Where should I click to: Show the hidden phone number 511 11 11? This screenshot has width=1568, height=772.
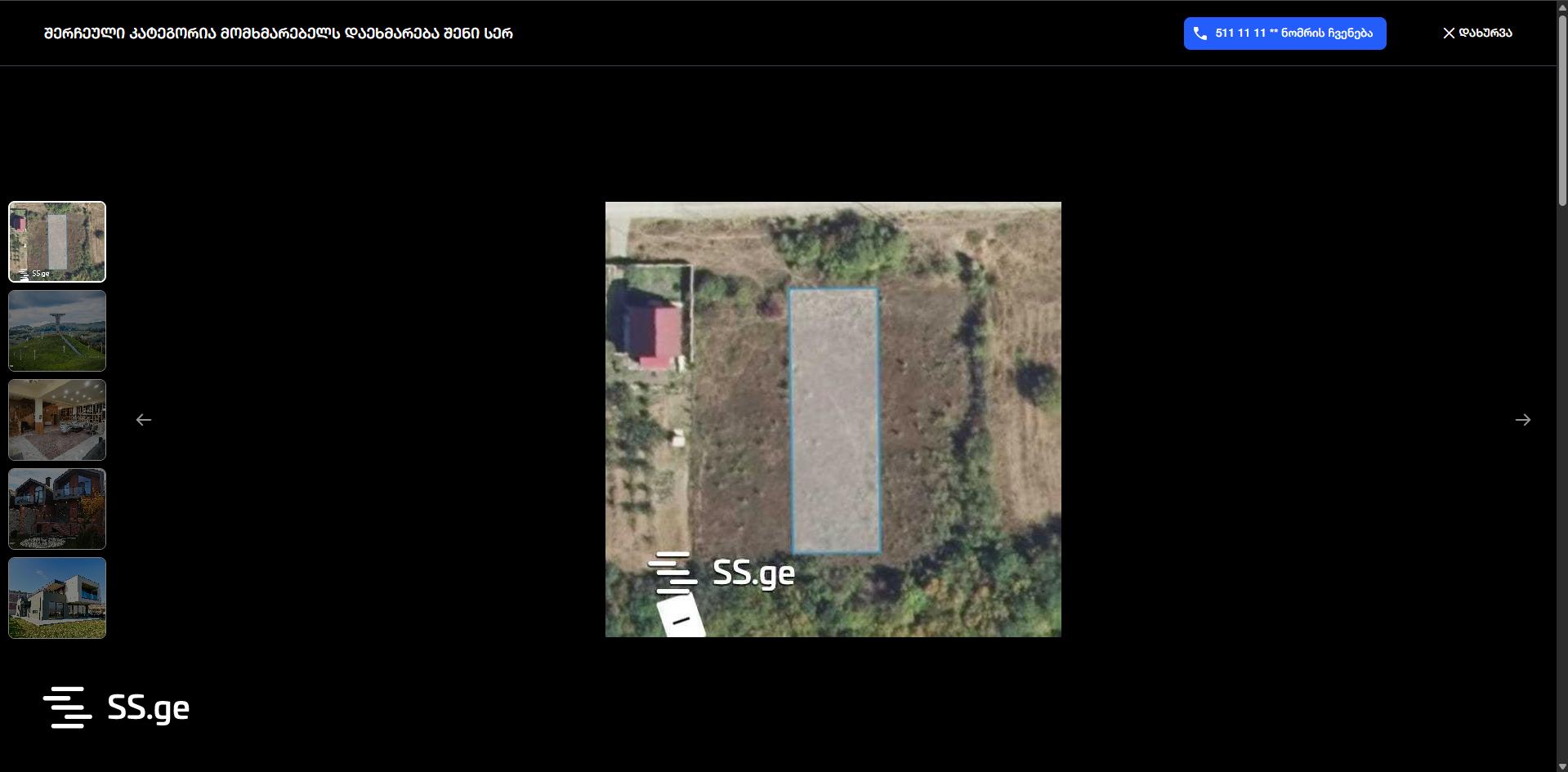pyautogui.click(x=1293, y=33)
